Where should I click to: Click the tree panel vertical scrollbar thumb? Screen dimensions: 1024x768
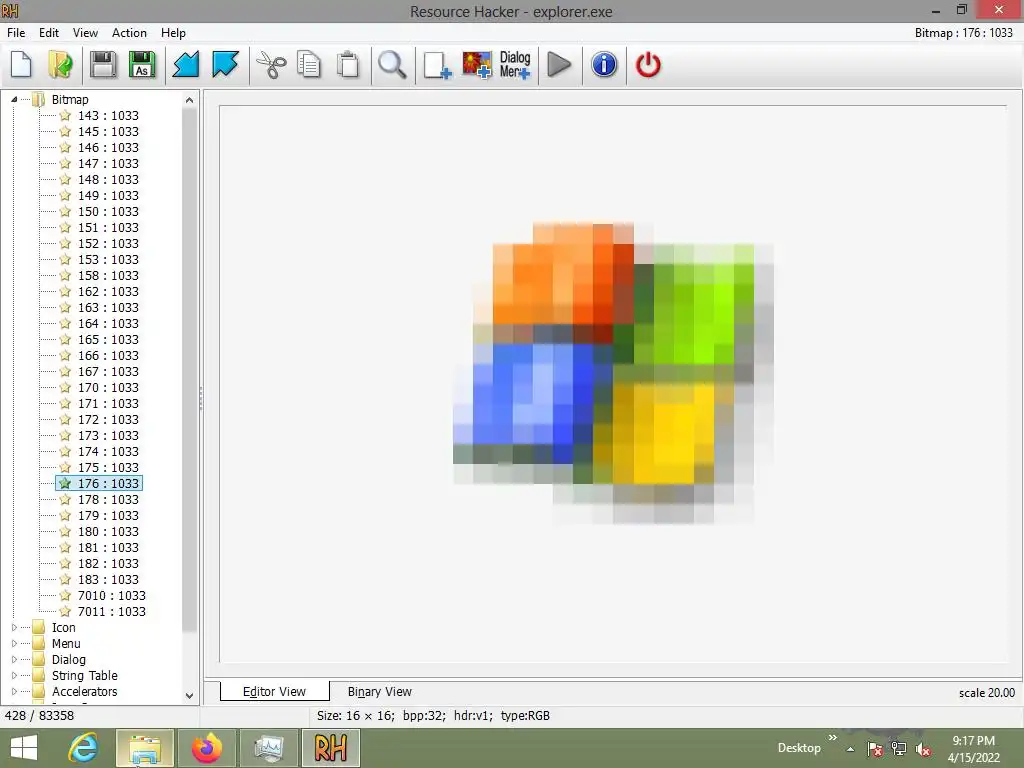[189, 369]
